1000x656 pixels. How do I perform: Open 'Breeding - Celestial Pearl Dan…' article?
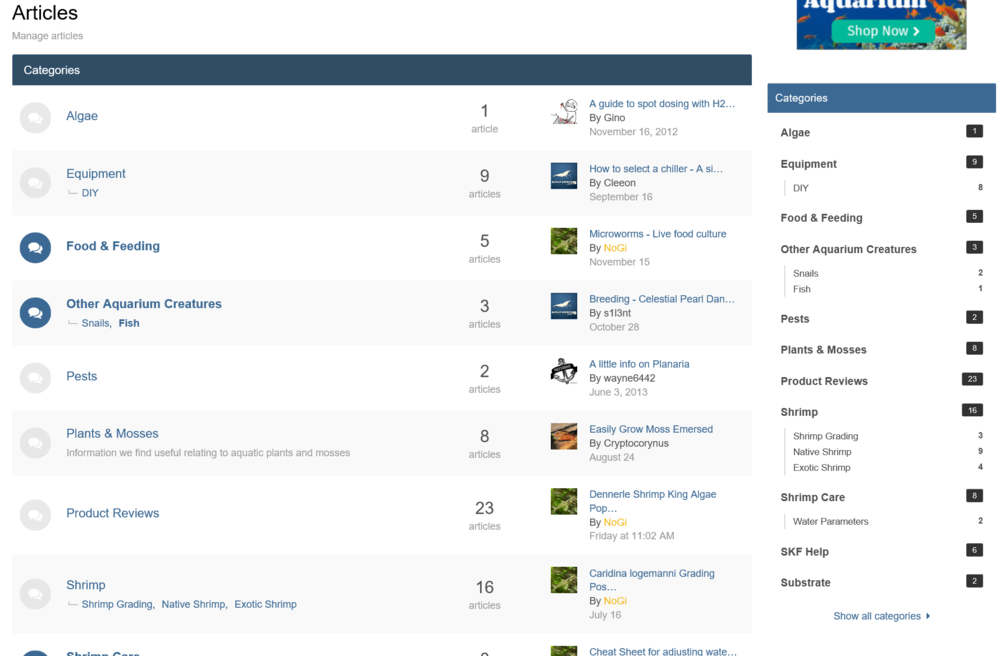(662, 299)
